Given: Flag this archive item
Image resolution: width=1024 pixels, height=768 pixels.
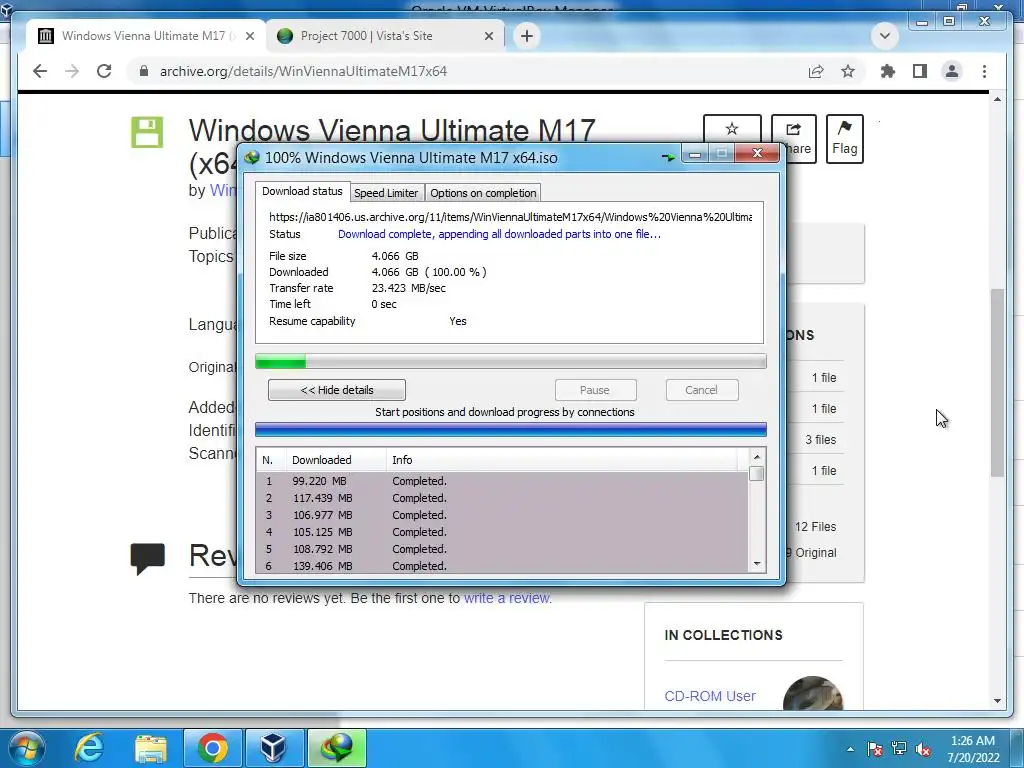Looking at the screenshot, I should (844, 138).
